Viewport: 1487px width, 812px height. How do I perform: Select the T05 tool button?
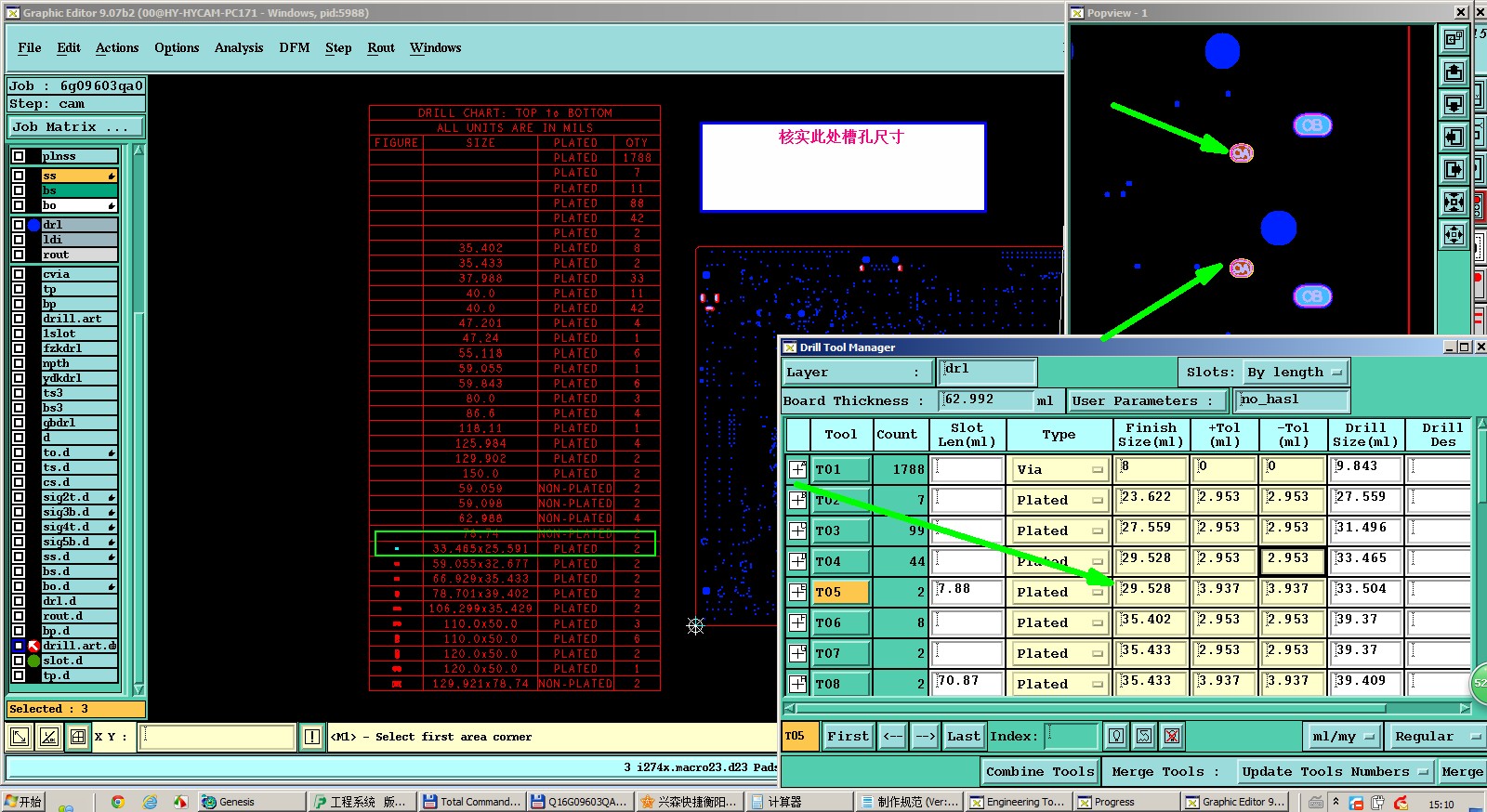click(840, 592)
